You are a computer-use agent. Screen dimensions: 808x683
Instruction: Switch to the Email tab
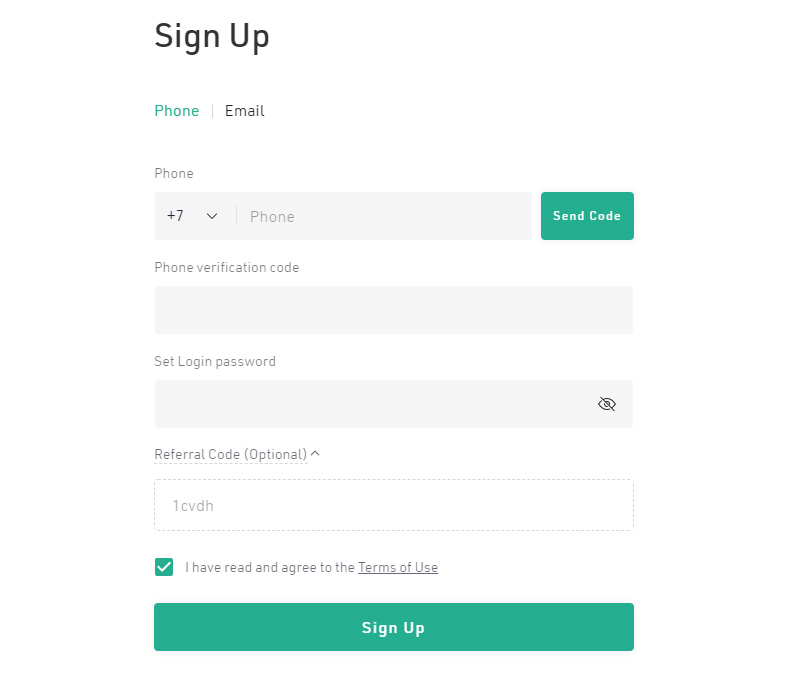244,111
